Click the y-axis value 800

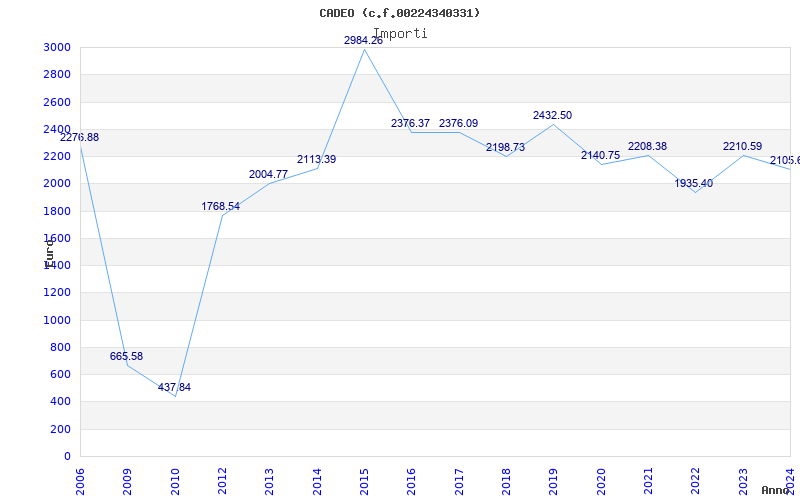pyautogui.click(x=60, y=347)
